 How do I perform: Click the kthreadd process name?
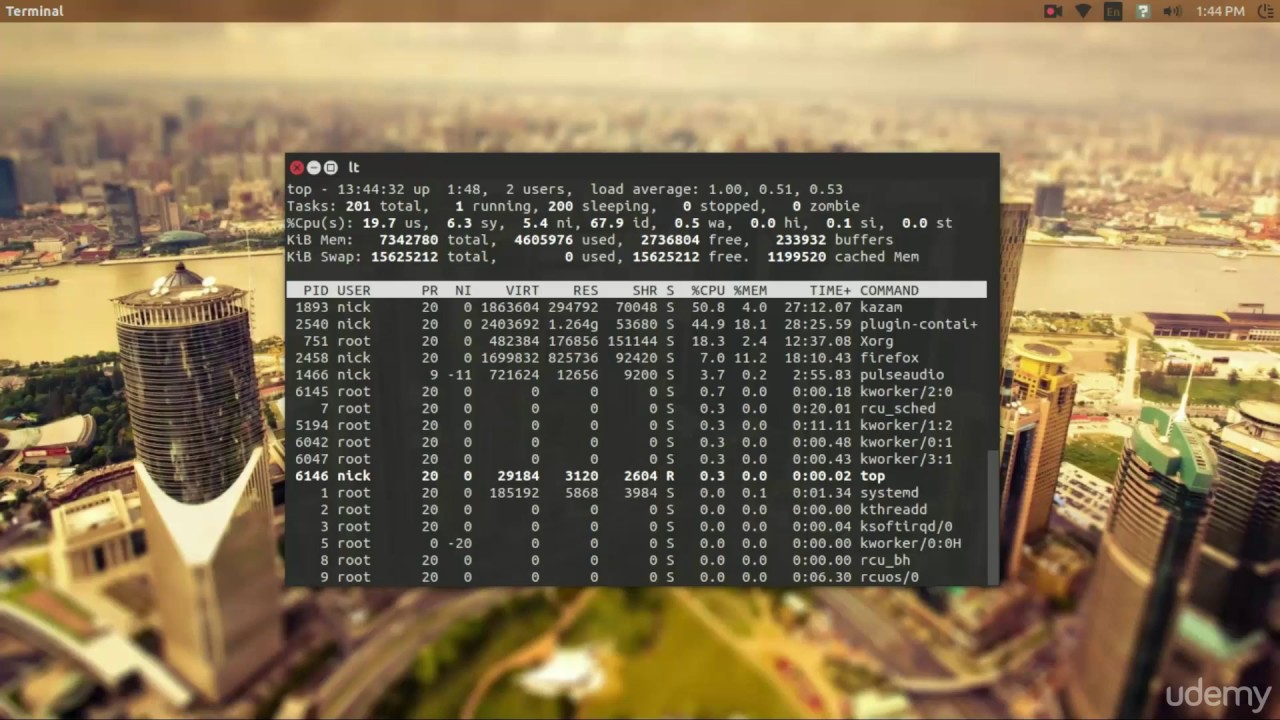(x=894, y=510)
